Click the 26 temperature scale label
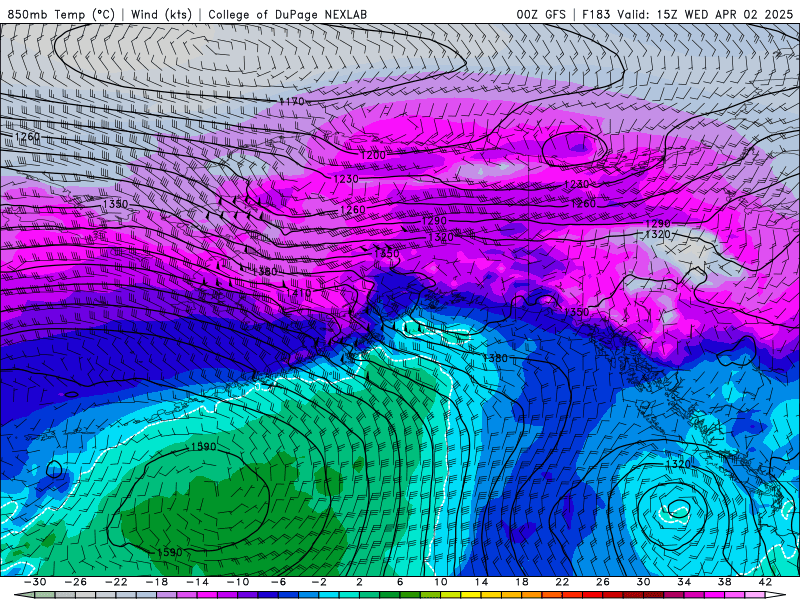The width and height of the screenshot is (800, 600). click(603, 582)
